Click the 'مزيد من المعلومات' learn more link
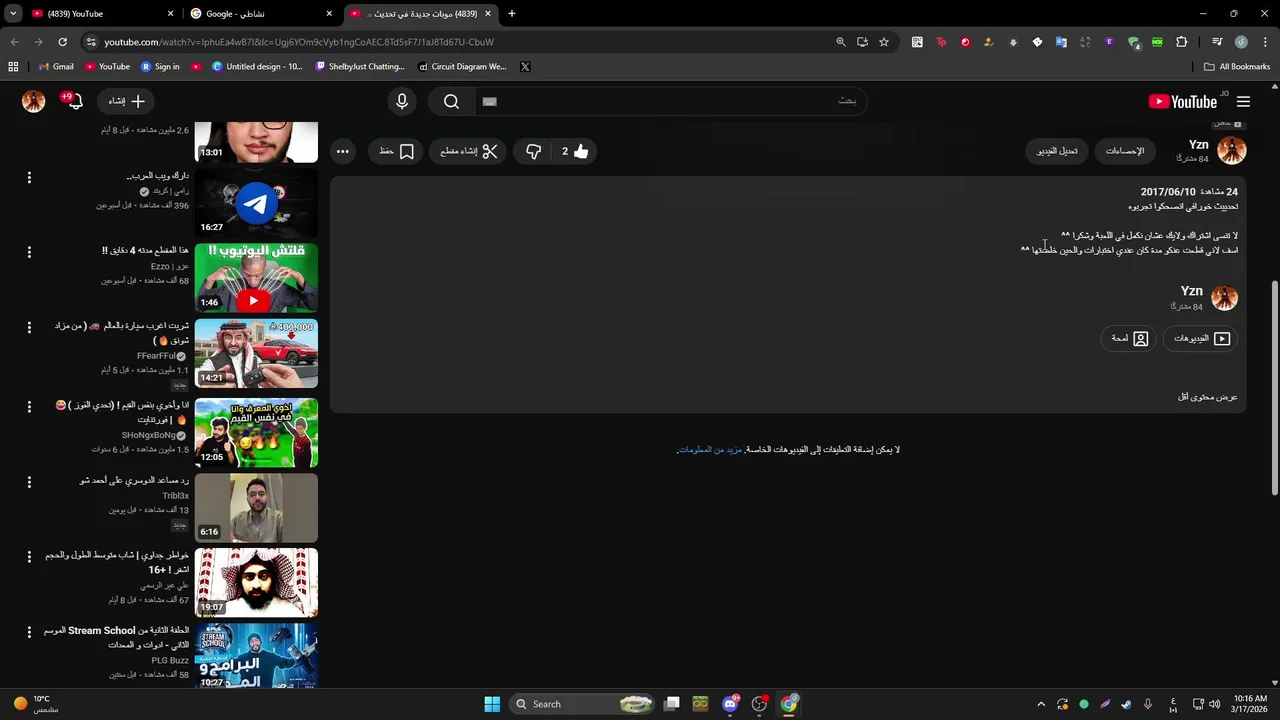 click(x=709, y=450)
